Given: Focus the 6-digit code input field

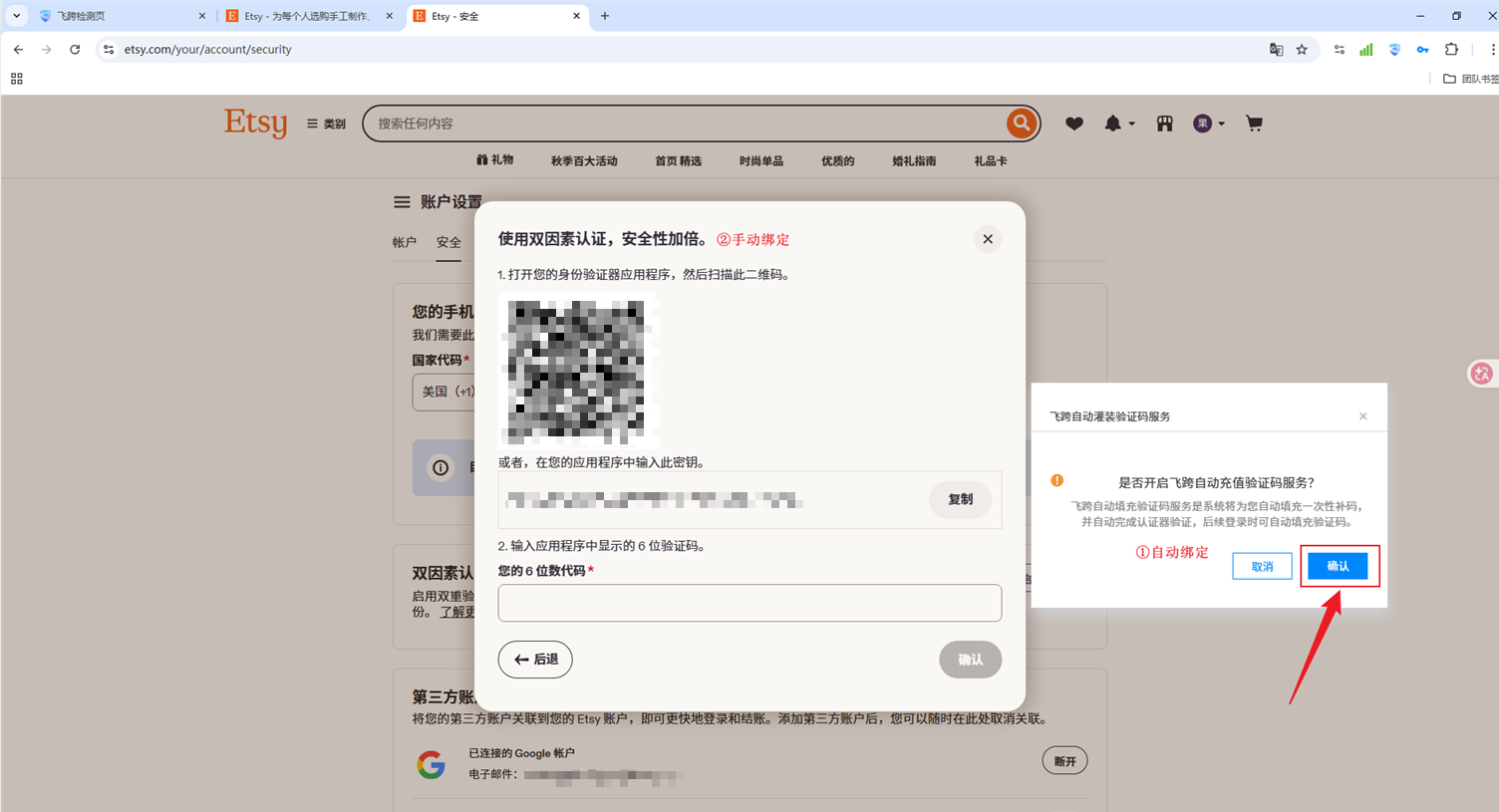Looking at the screenshot, I should click(749, 603).
